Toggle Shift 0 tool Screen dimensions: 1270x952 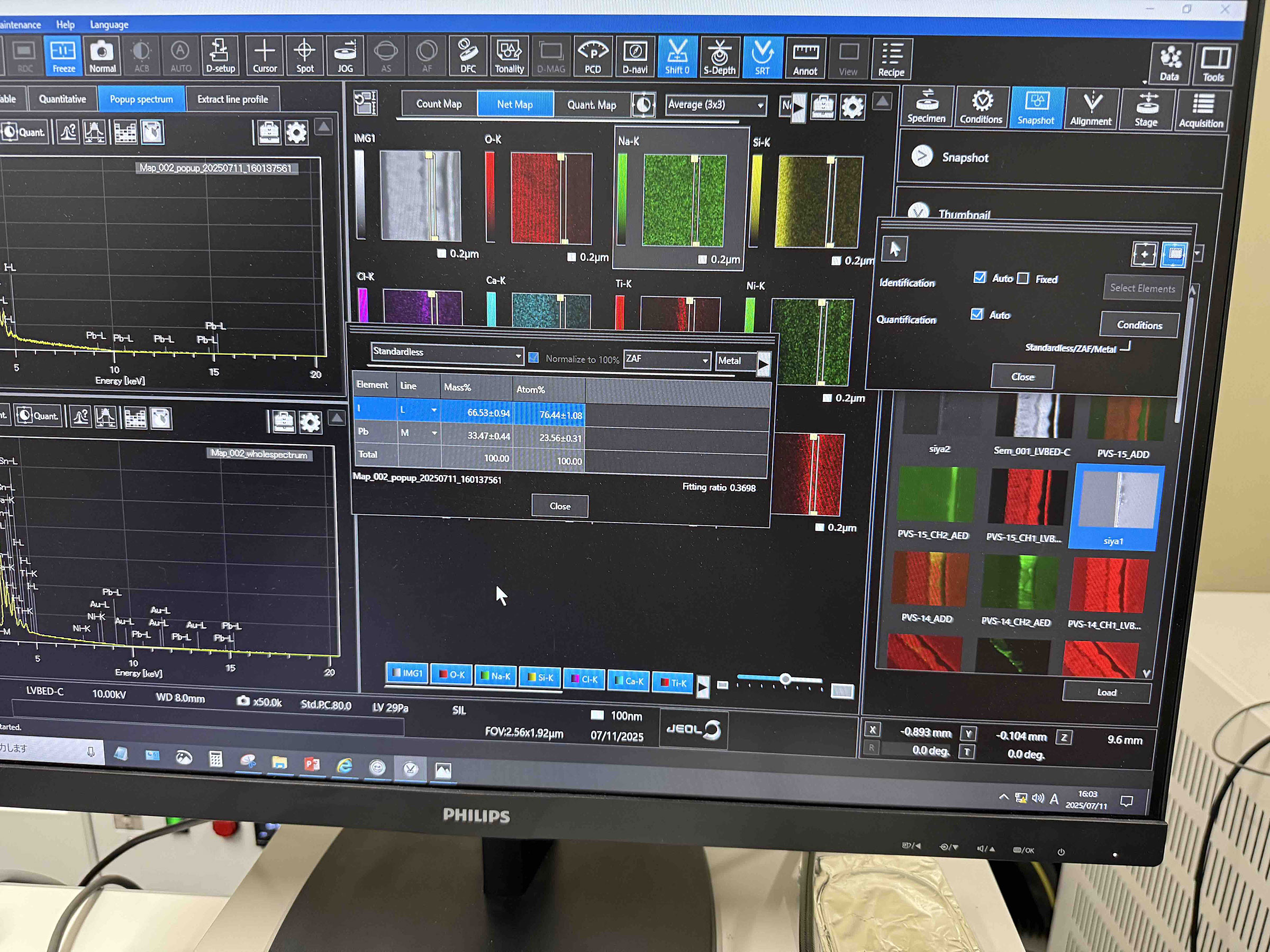point(677,57)
